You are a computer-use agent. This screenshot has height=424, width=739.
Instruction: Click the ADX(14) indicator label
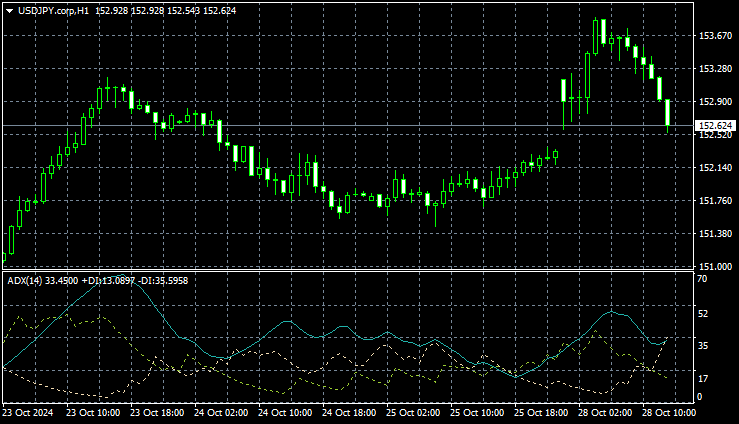(26, 280)
